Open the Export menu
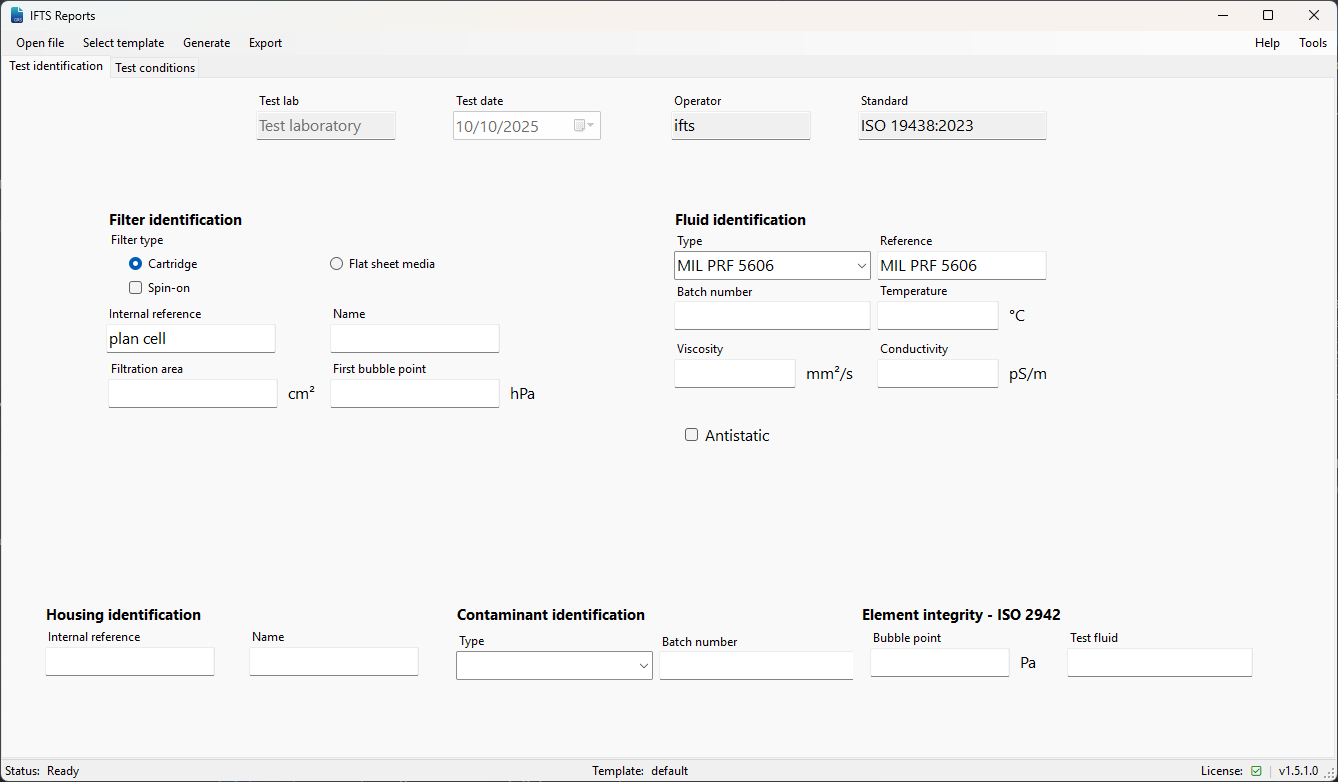Screen dimensions: 1338x782 pos(265,43)
